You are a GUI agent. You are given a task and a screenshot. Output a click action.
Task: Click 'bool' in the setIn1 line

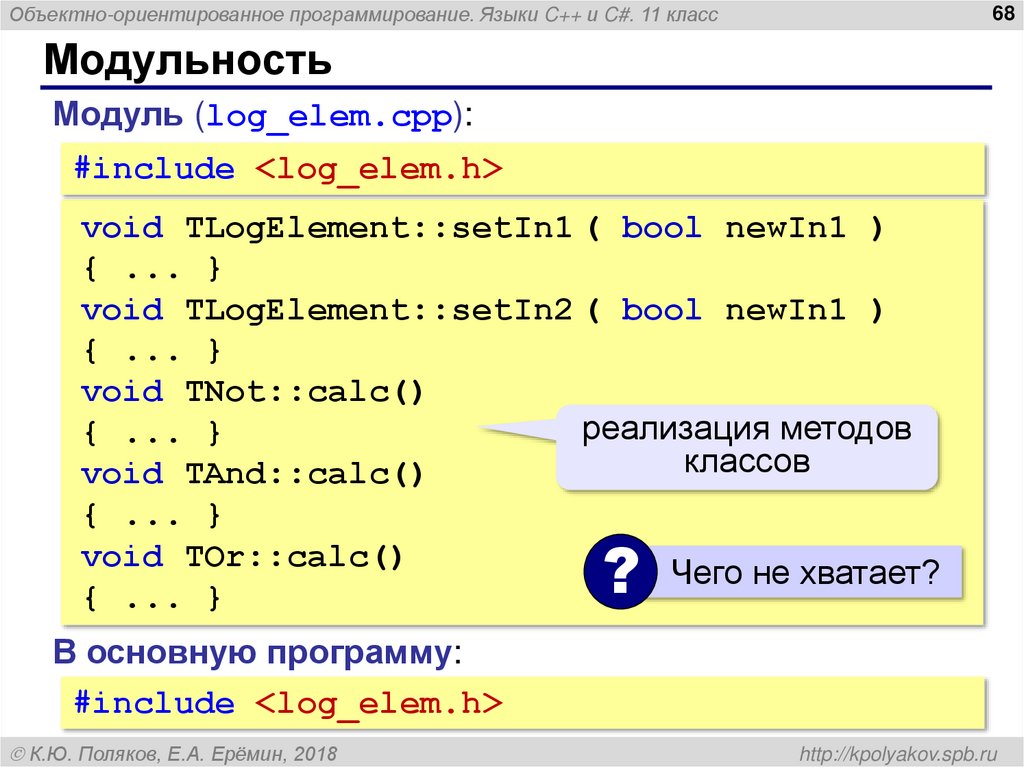click(x=661, y=228)
